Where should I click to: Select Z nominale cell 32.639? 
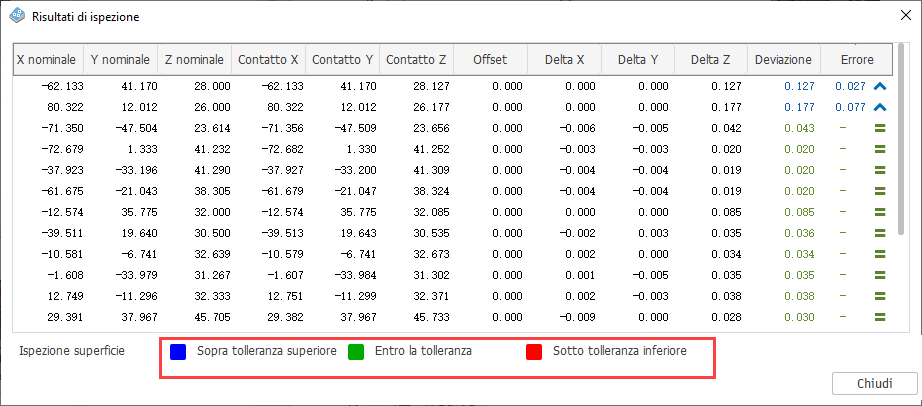pyautogui.click(x=213, y=254)
